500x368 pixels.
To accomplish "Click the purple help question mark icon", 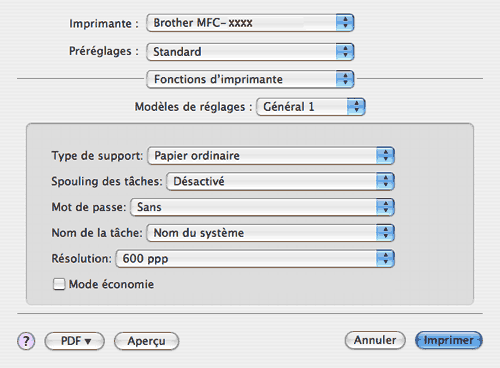I will 26,341.
